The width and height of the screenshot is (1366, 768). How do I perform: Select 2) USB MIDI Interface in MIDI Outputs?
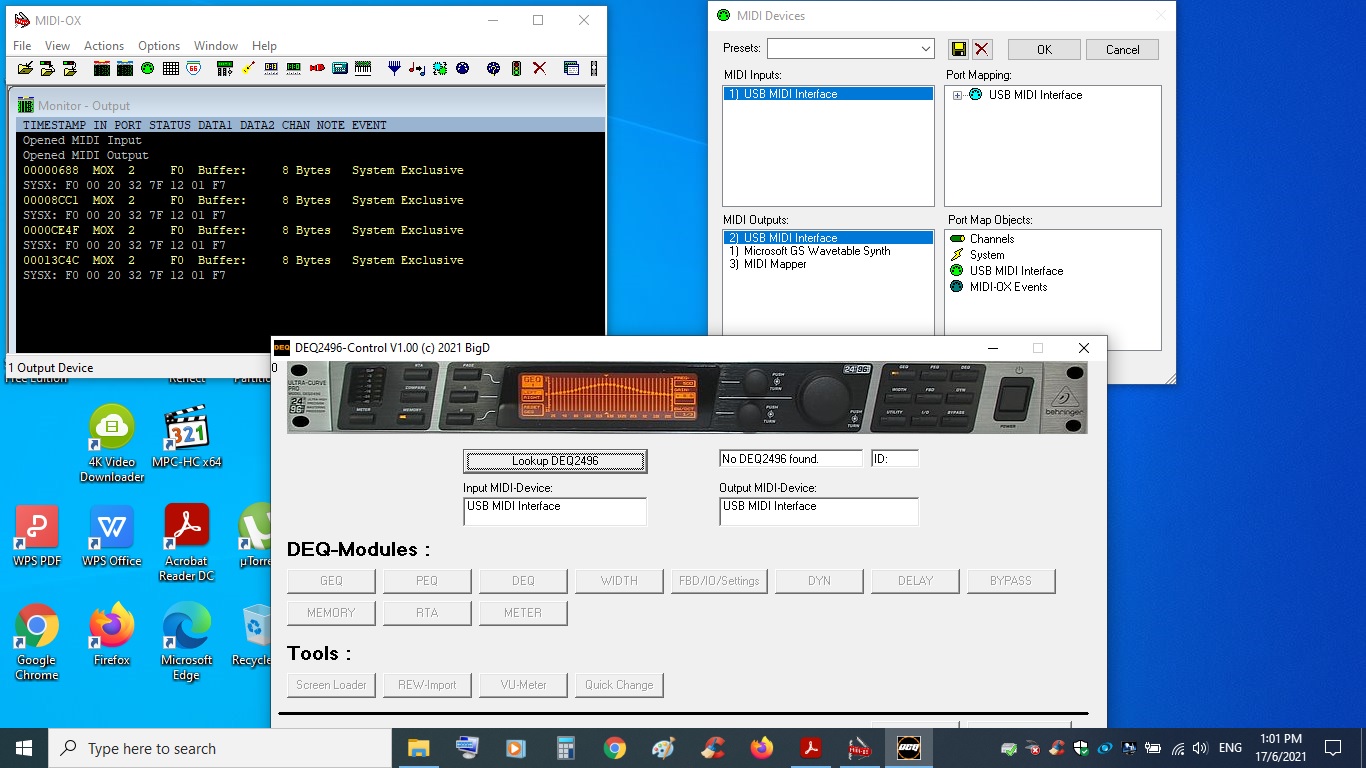click(x=828, y=238)
